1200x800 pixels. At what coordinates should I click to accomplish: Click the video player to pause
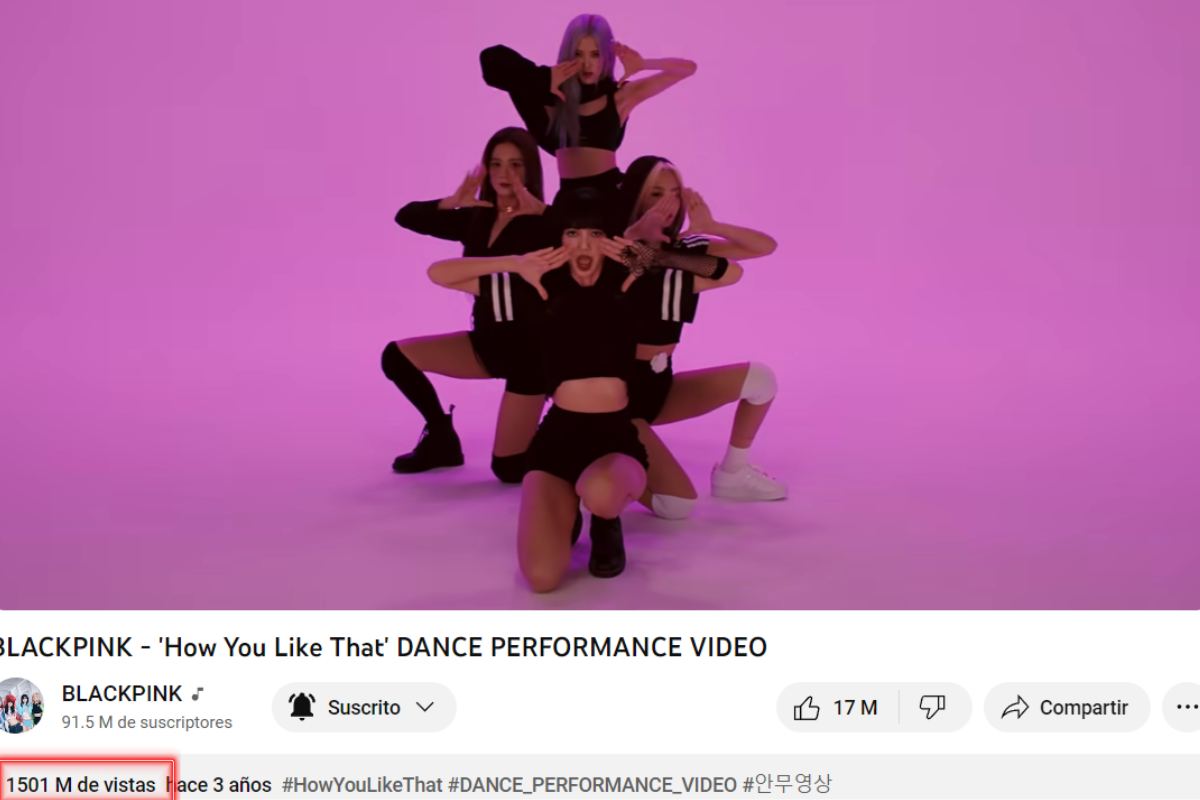click(x=600, y=304)
